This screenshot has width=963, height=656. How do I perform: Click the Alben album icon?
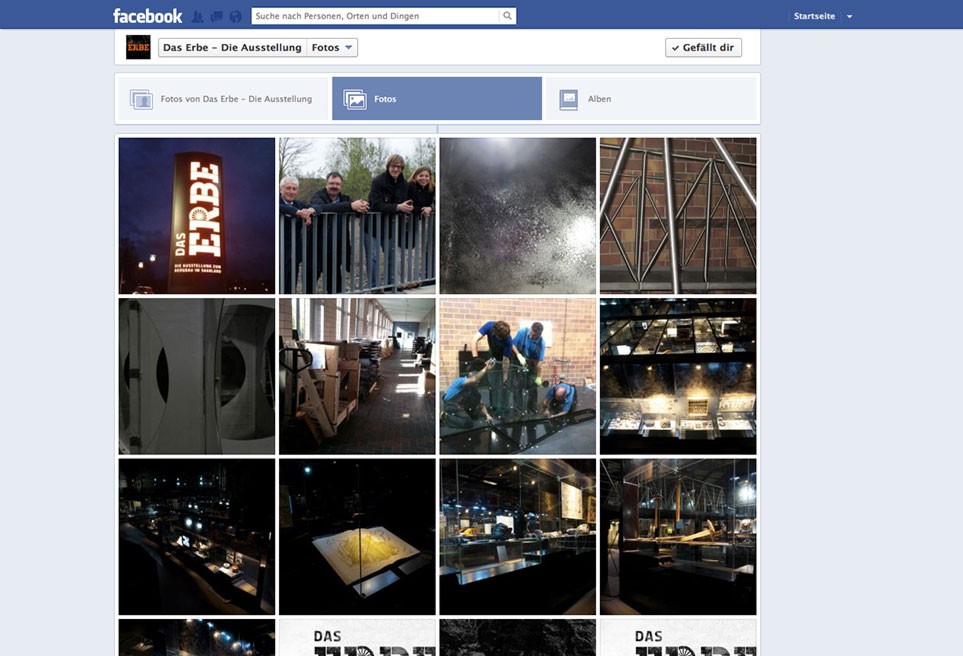[569, 99]
